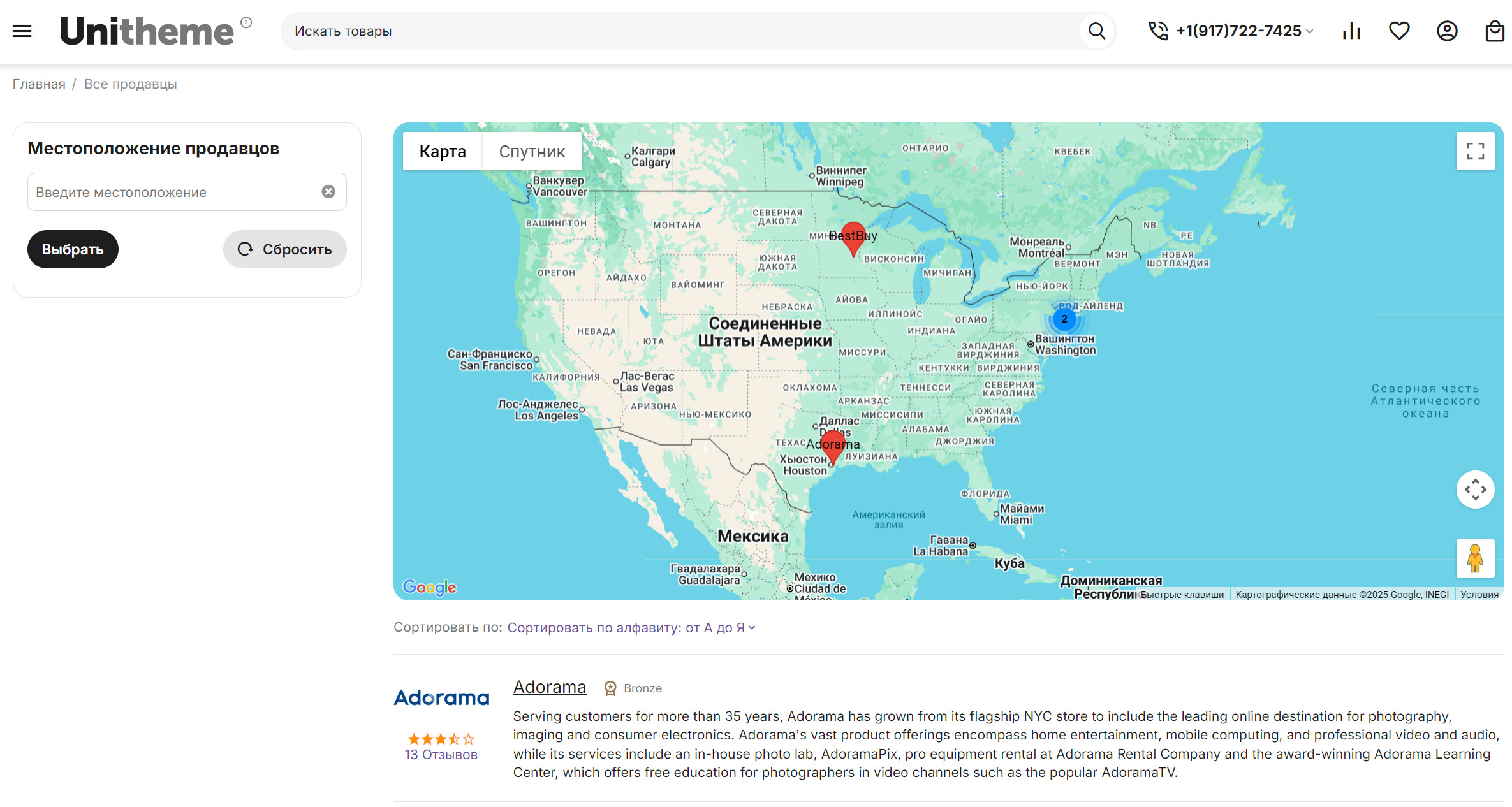Expand phone number dropdown
Screen dimensions: 1512x807
(x=1310, y=31)
